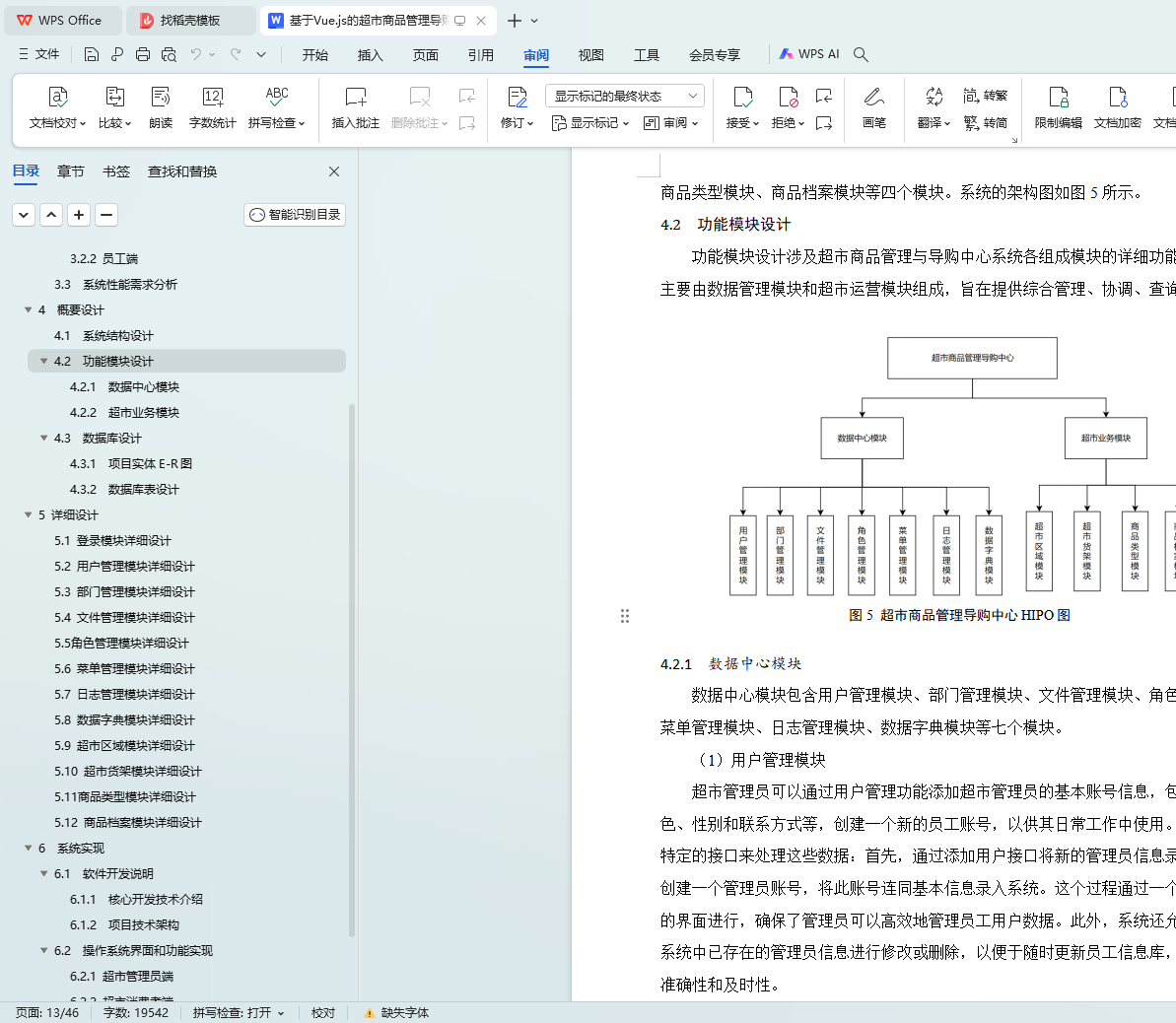Select the 画笔 pen tool
Screen dimensions: 1176x1023
coord(873,108)
